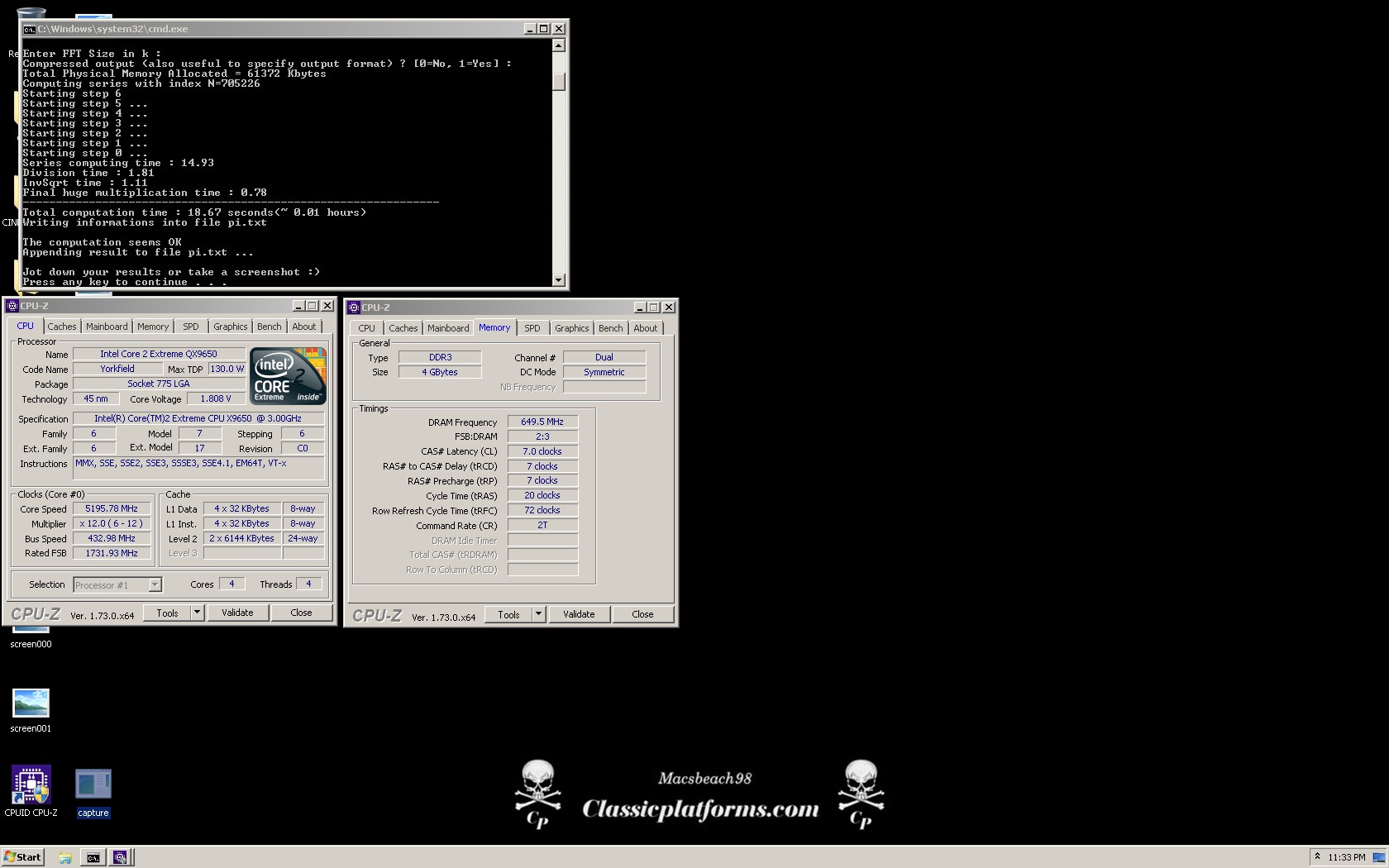Open Bench tab in right CPU-Z window
This screenshot has height=868, width=1389.
tap(611, 328)
